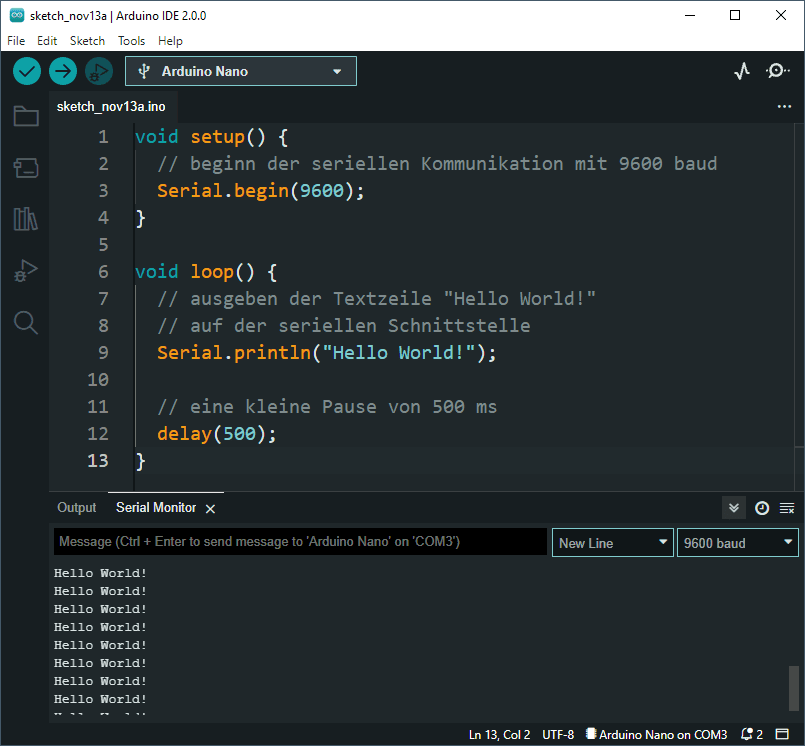805x746 pixels.
Task: Open the Debug panel in sidebar
Action: pyautogui.click(x=26, y=270)
